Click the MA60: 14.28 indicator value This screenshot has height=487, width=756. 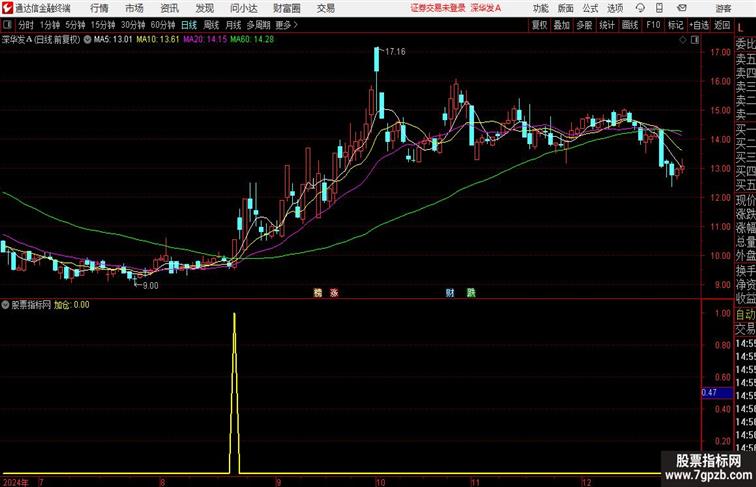(x=252, y=40)
